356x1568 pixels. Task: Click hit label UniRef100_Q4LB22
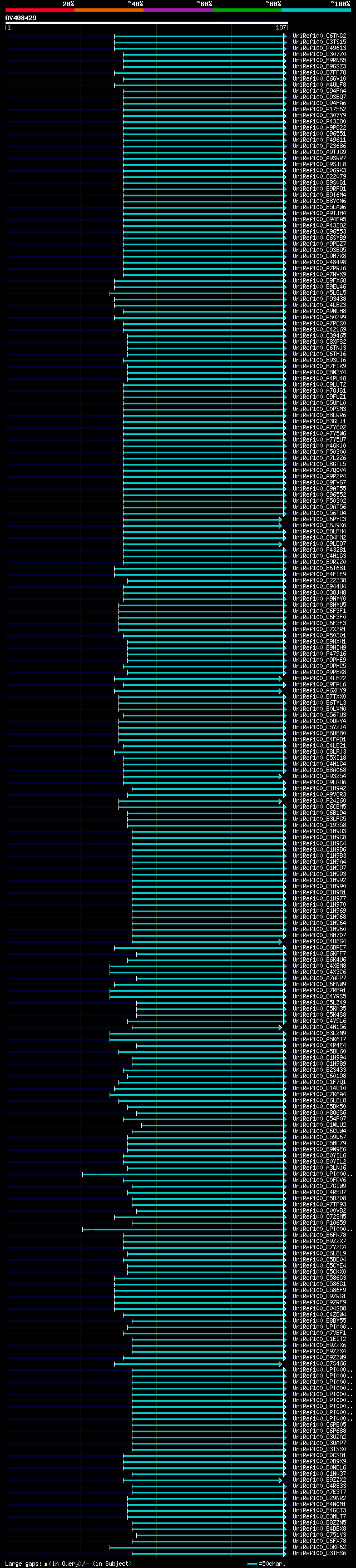tap(319, 678)
